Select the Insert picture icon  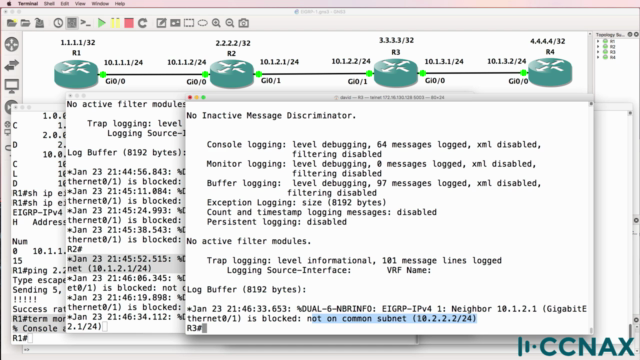tap(175, 23)
